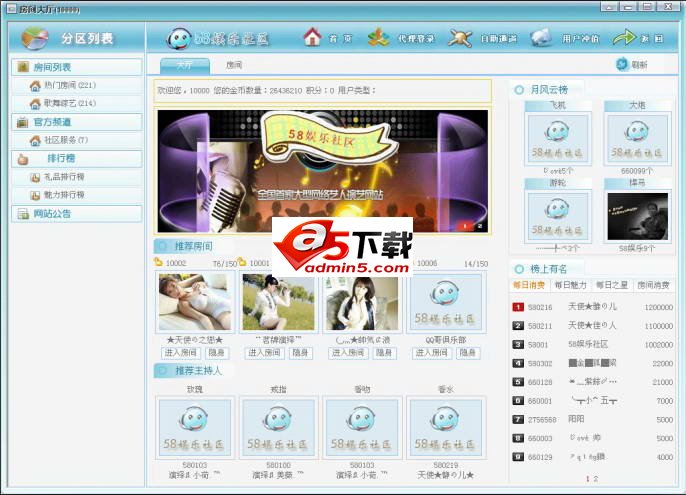Viewport: 686px width, 495px height.
Task: Switch to the 房间 tab
Action: [234, 65]
